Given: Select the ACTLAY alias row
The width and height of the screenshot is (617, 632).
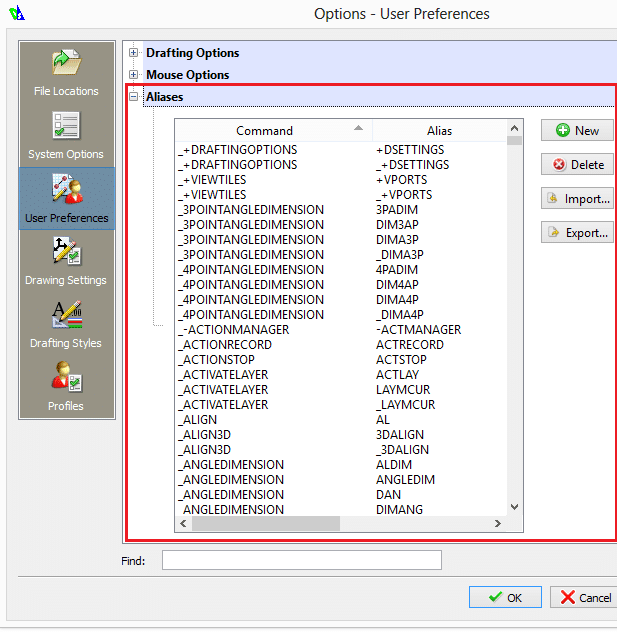Looking at the screenshot, I should pyautogui.click(x=341, y=374).
